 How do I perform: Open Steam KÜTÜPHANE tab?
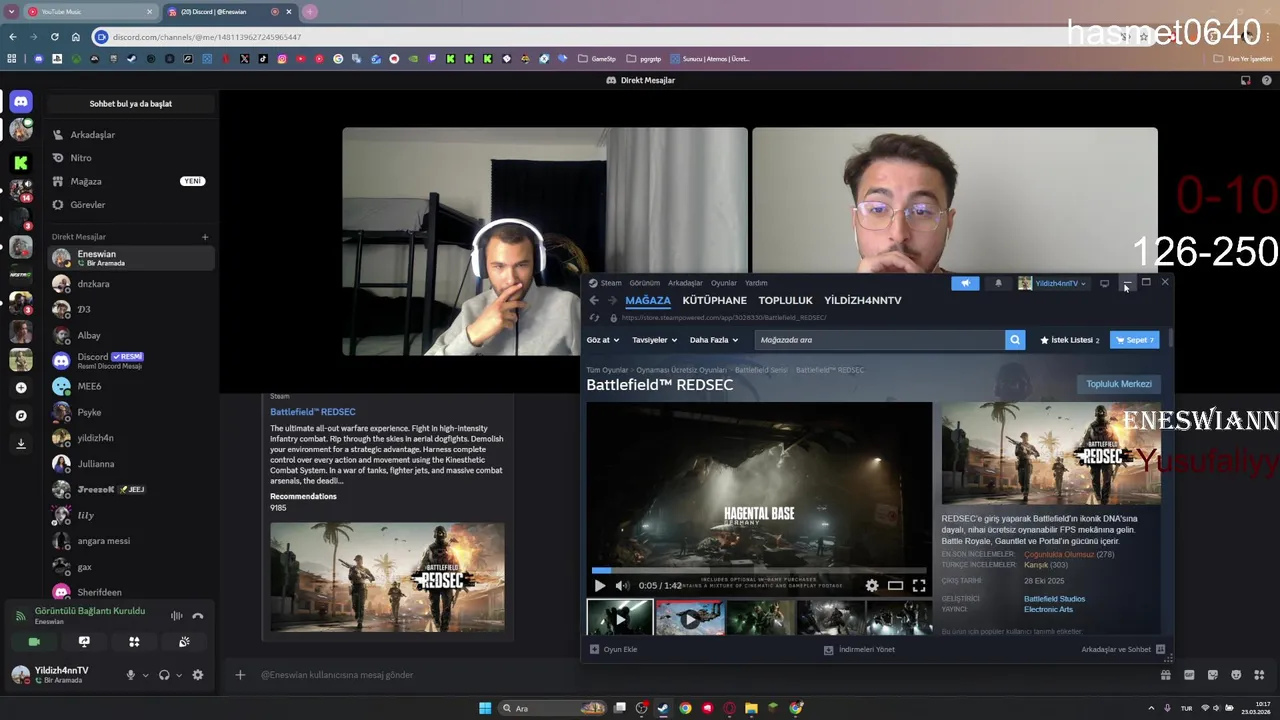(x=714, y=300)
